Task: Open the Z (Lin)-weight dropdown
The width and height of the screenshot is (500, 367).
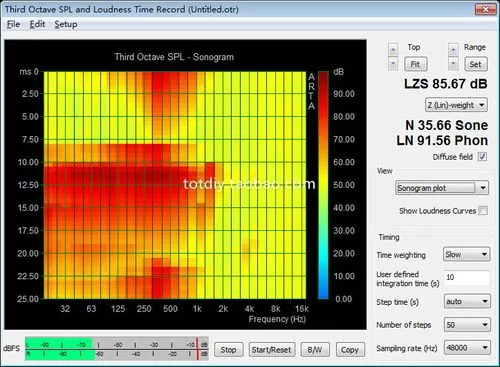Action: pos(456,105)
